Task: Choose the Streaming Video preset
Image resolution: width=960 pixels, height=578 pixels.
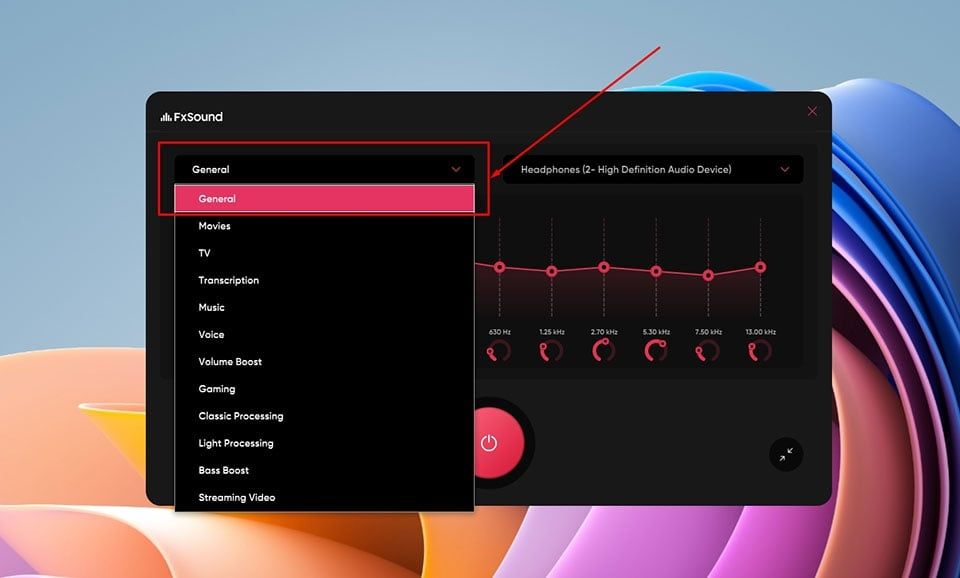Action: (x=237, y=497)
